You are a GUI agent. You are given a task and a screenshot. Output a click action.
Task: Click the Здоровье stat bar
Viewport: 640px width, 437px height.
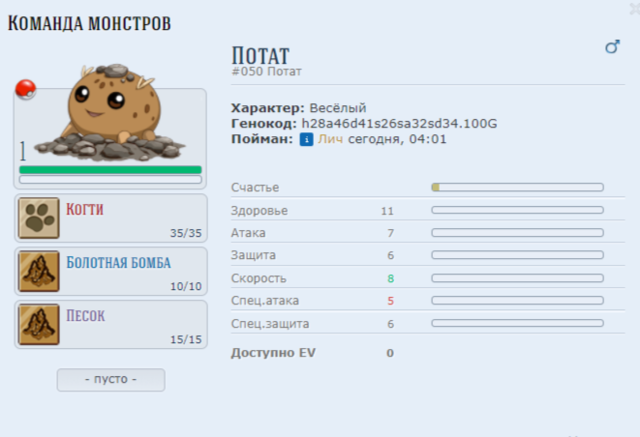pyautogui.click(x=518, y=210)
